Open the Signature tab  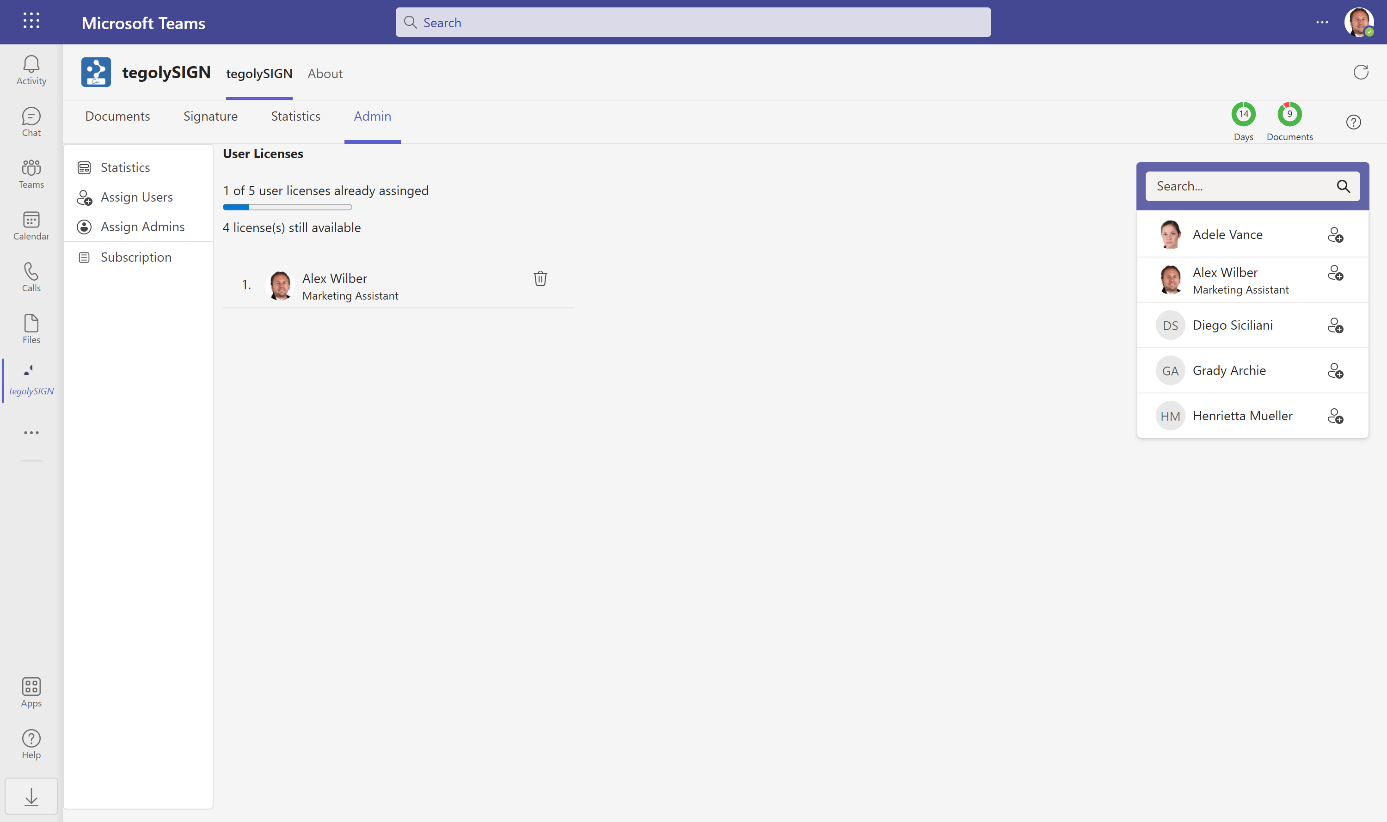click(x=210, y=117)
